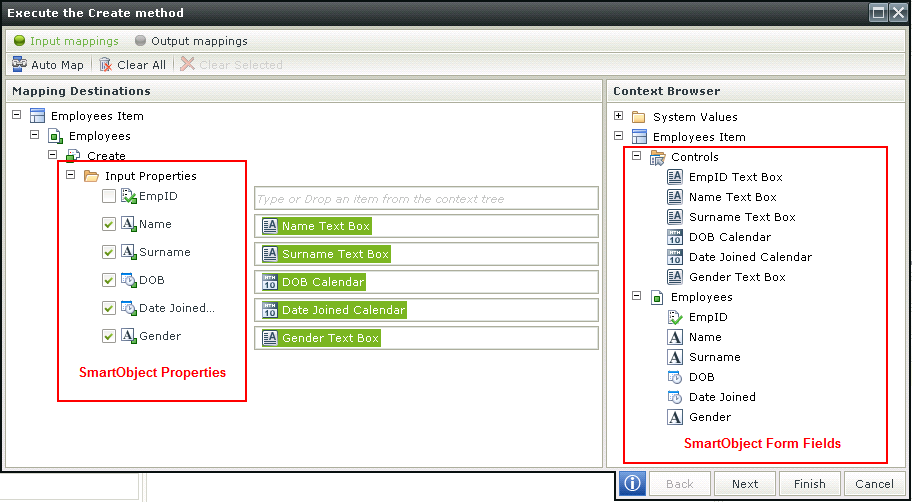This screenshot has width=912, height=502.
Task: Select the mapped DOB Calendar token
Action: point(314,282)
